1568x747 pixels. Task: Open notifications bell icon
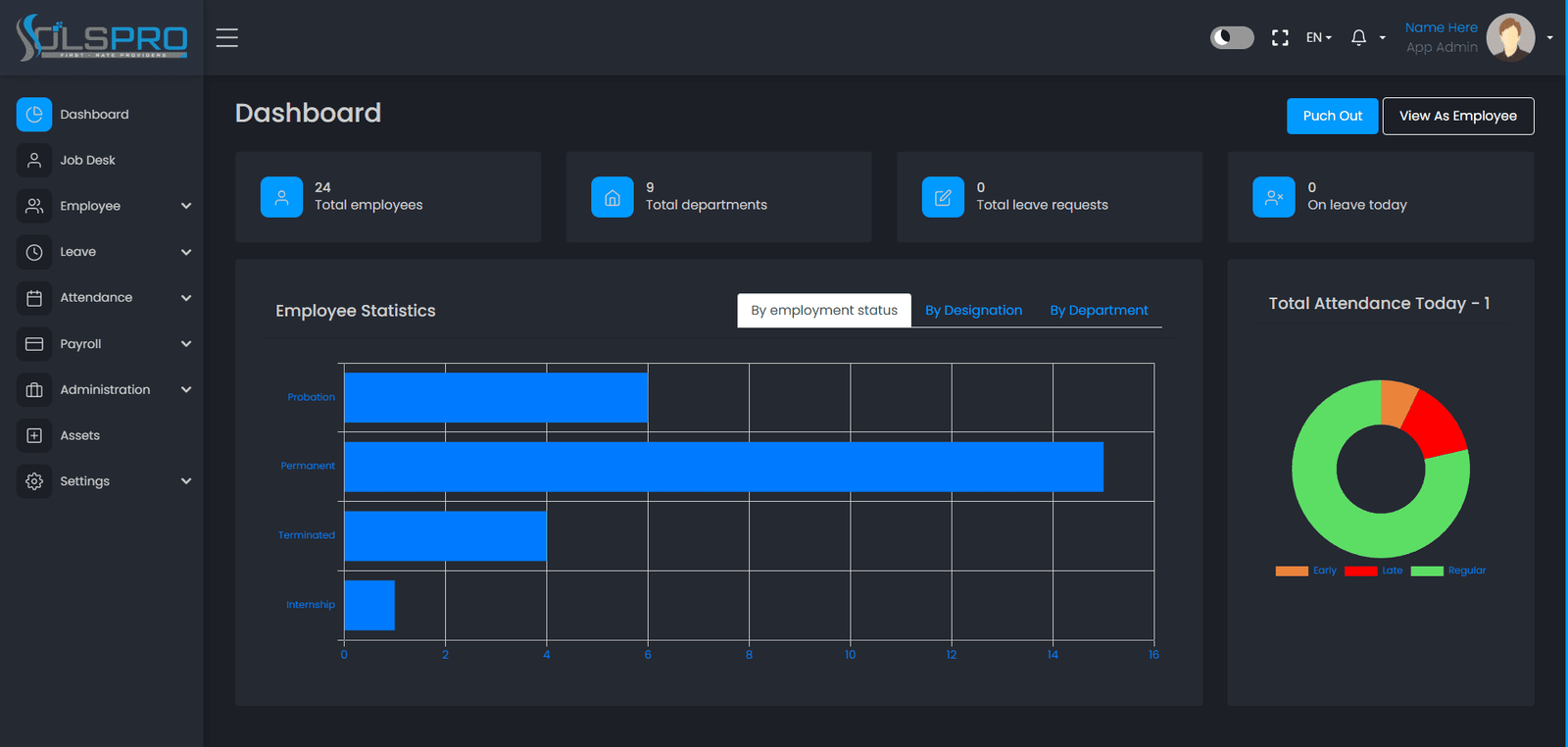click(x=1358, y=37)
